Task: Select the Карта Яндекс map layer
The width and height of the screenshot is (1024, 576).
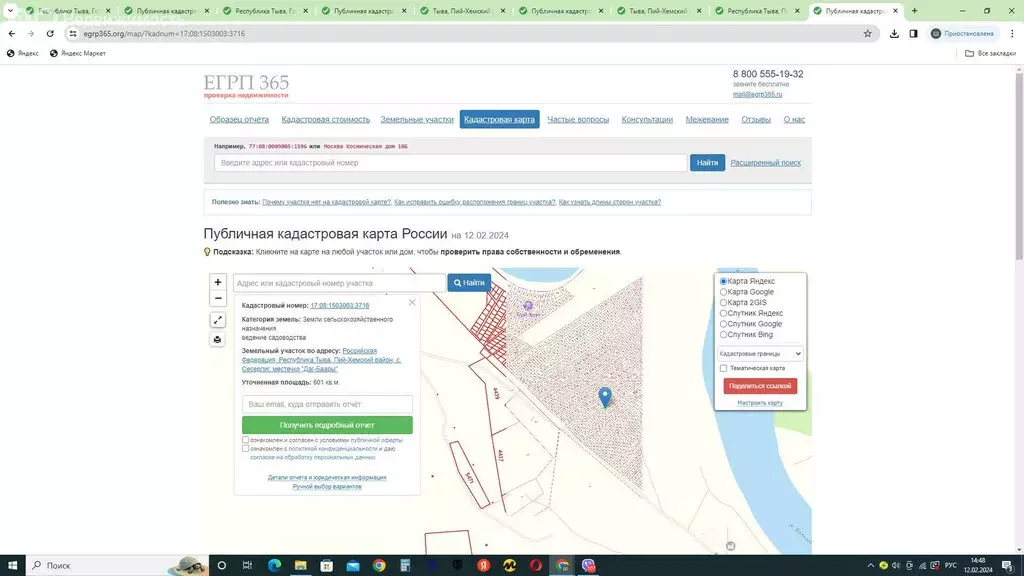Action: [x=724, y=281]
